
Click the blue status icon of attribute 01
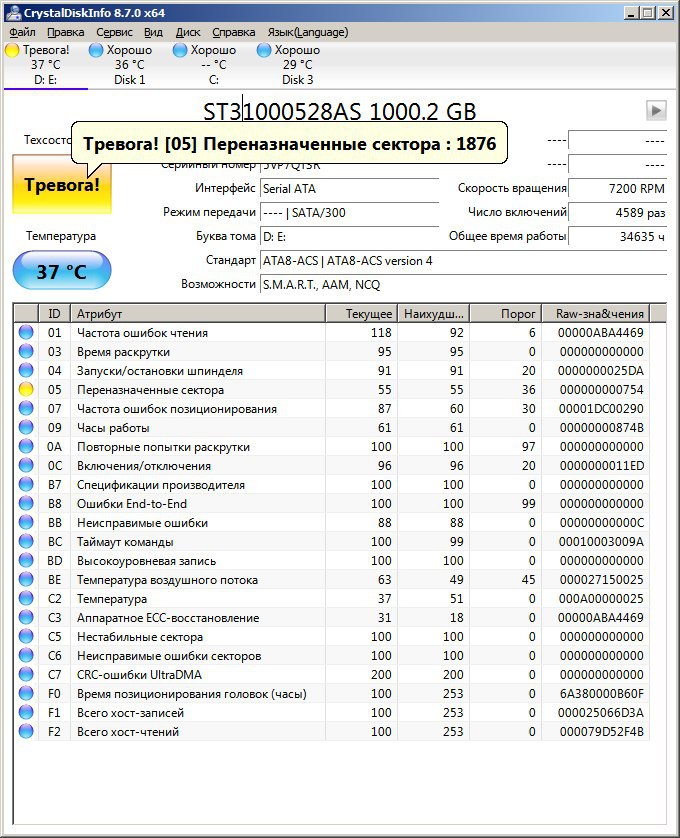(x=26, y=332)
